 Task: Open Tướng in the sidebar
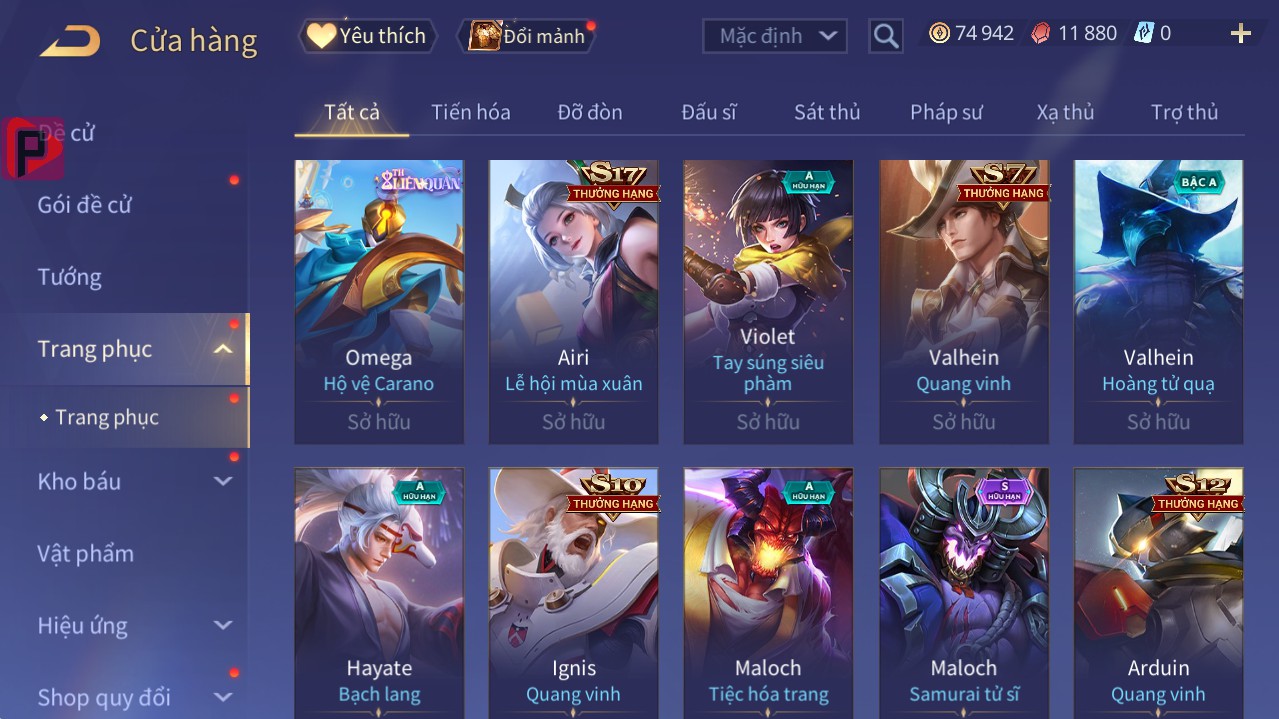70,277
